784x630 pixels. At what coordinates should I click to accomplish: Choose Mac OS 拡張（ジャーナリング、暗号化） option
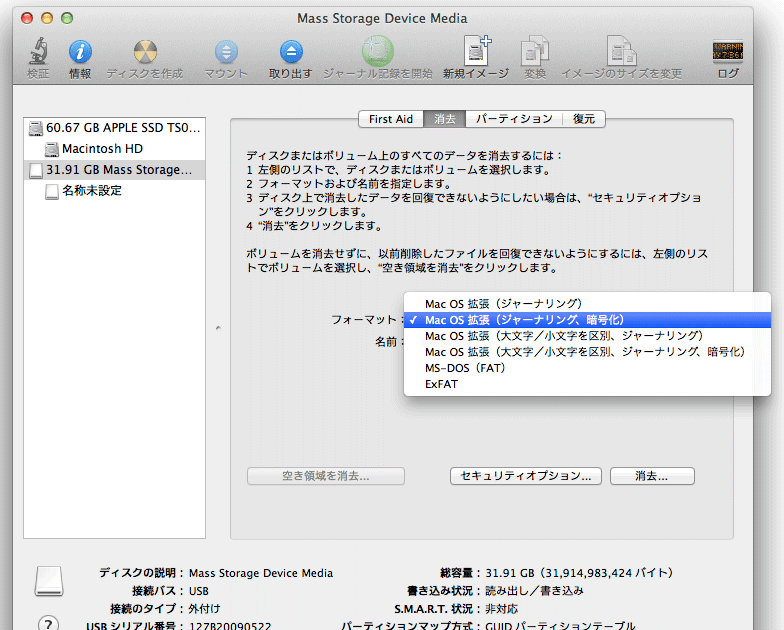587,320
